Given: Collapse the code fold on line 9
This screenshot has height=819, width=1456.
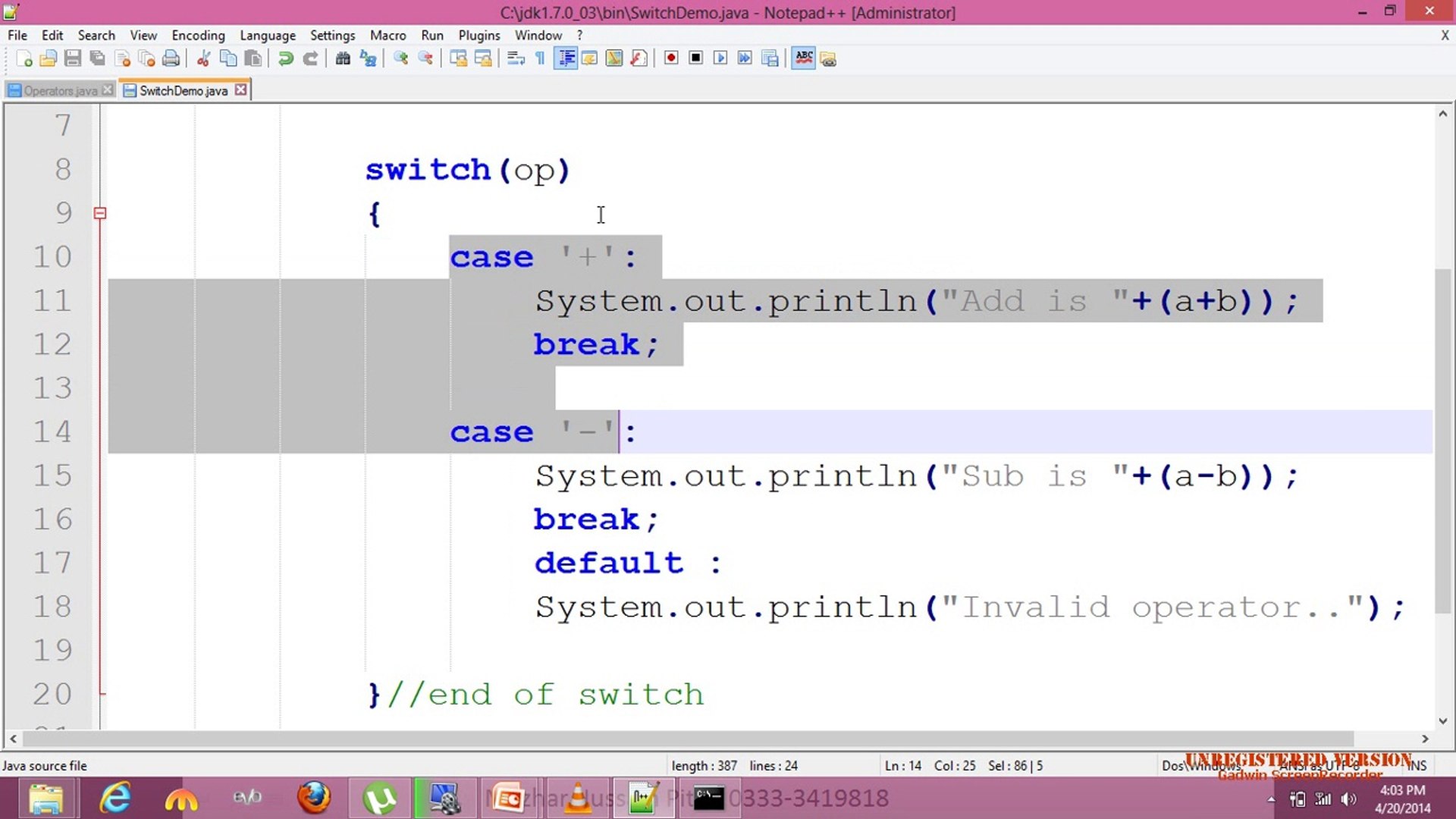Looking at the screenshot, I should click(99, 213).
